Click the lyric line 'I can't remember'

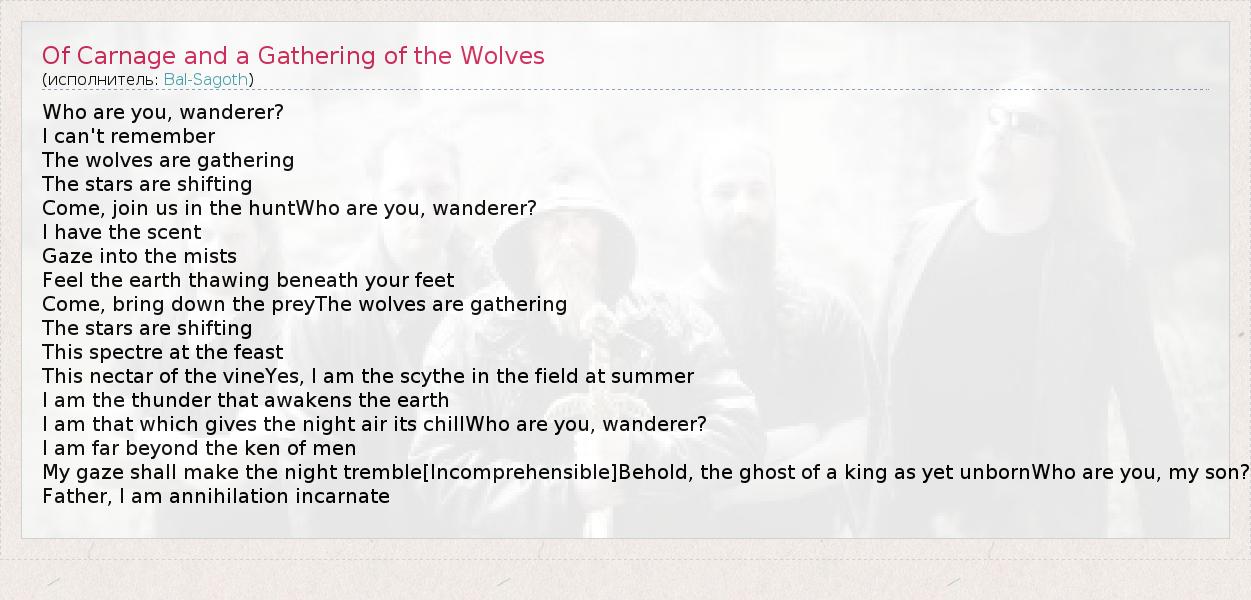tap(128, 136)
